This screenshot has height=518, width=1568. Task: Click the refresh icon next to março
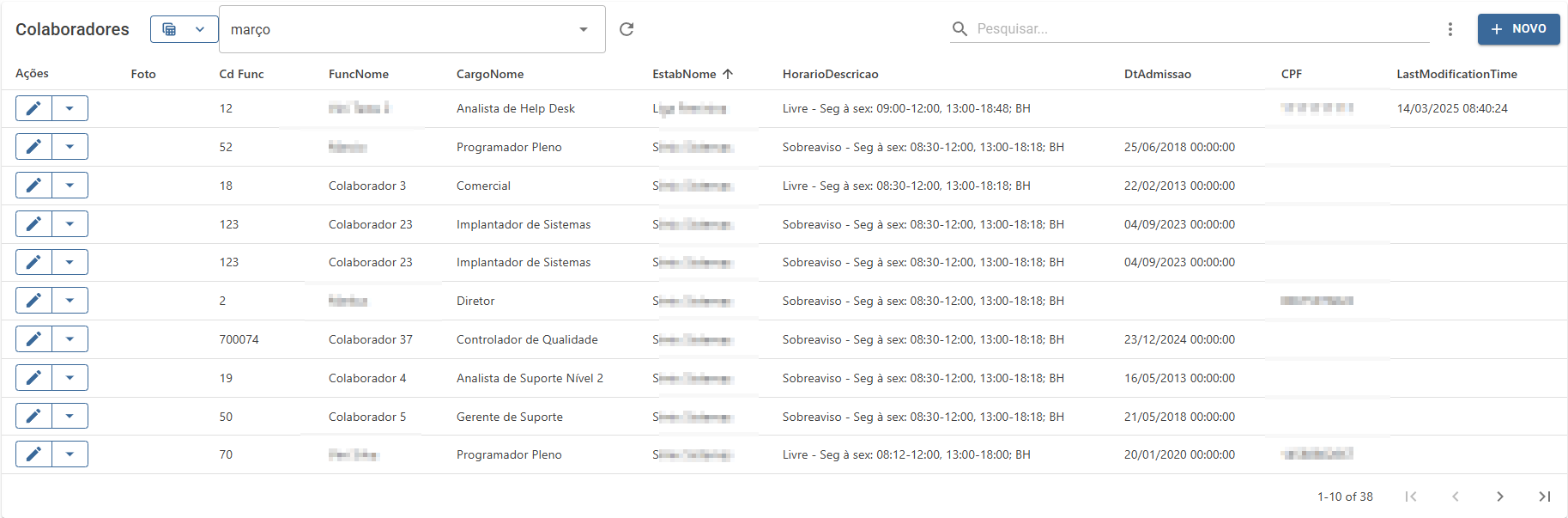(627, 29)
